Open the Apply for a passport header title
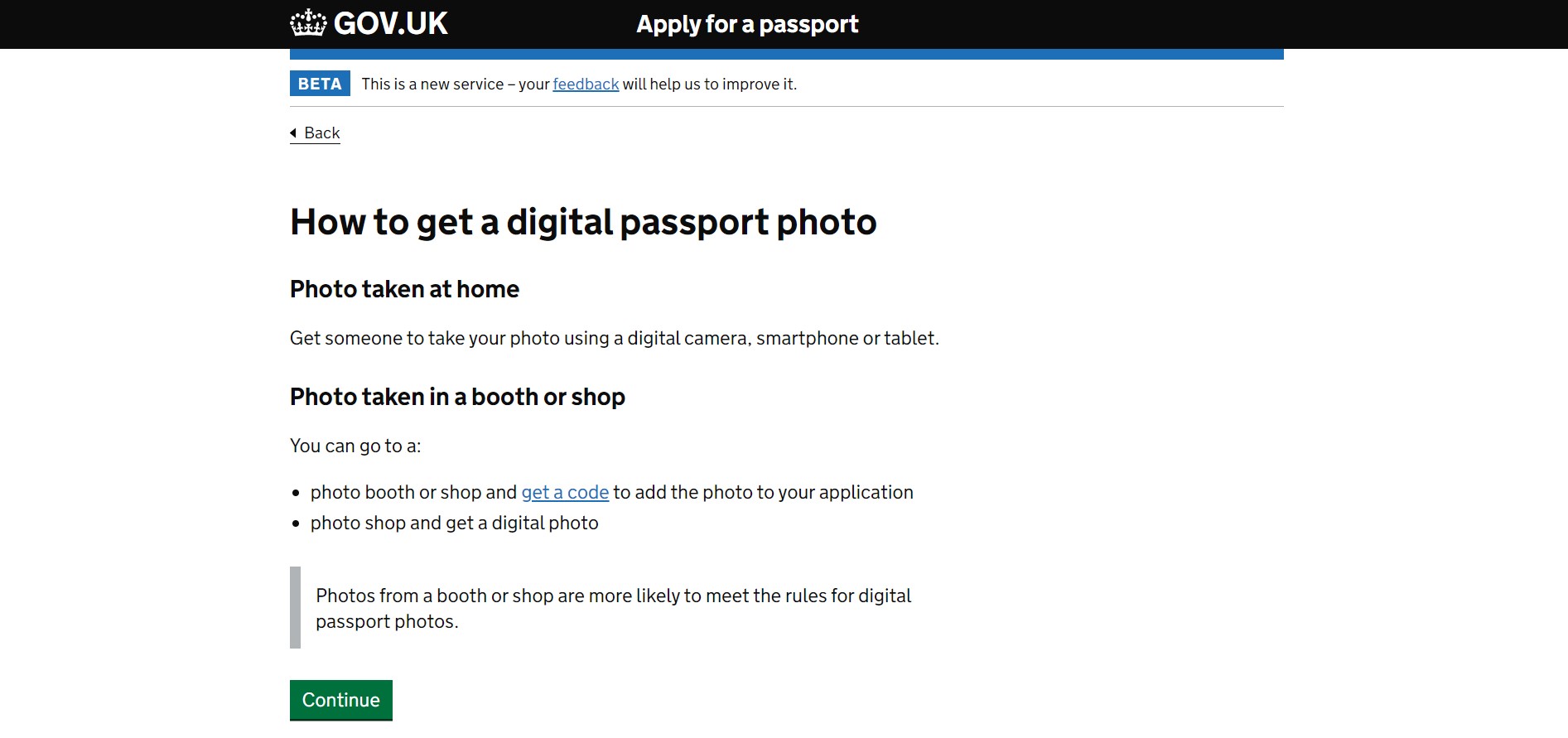The height and width of the screenshot is (738, 1568). [x=747, y=25]
